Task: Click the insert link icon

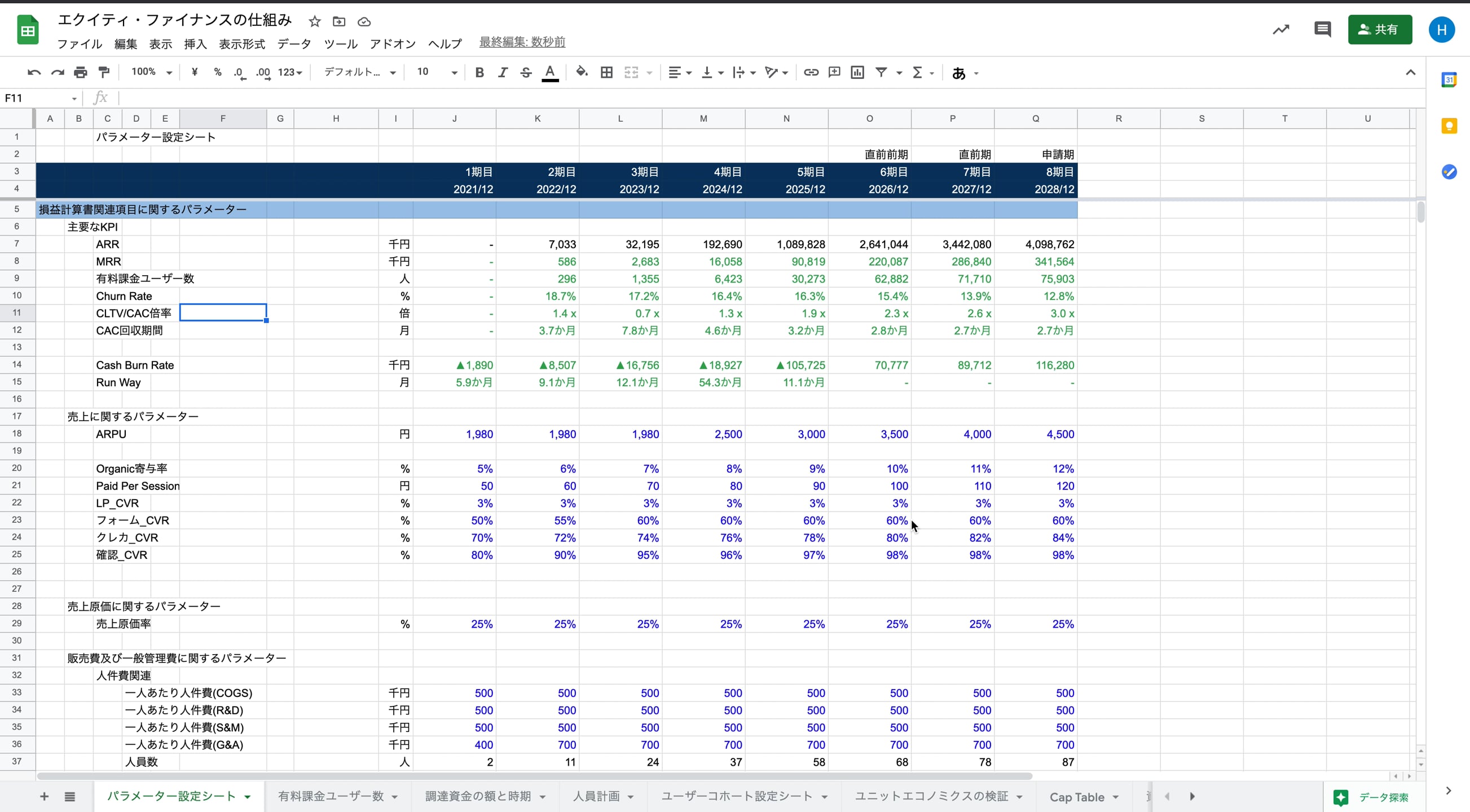Action: [x=811, y=73]
